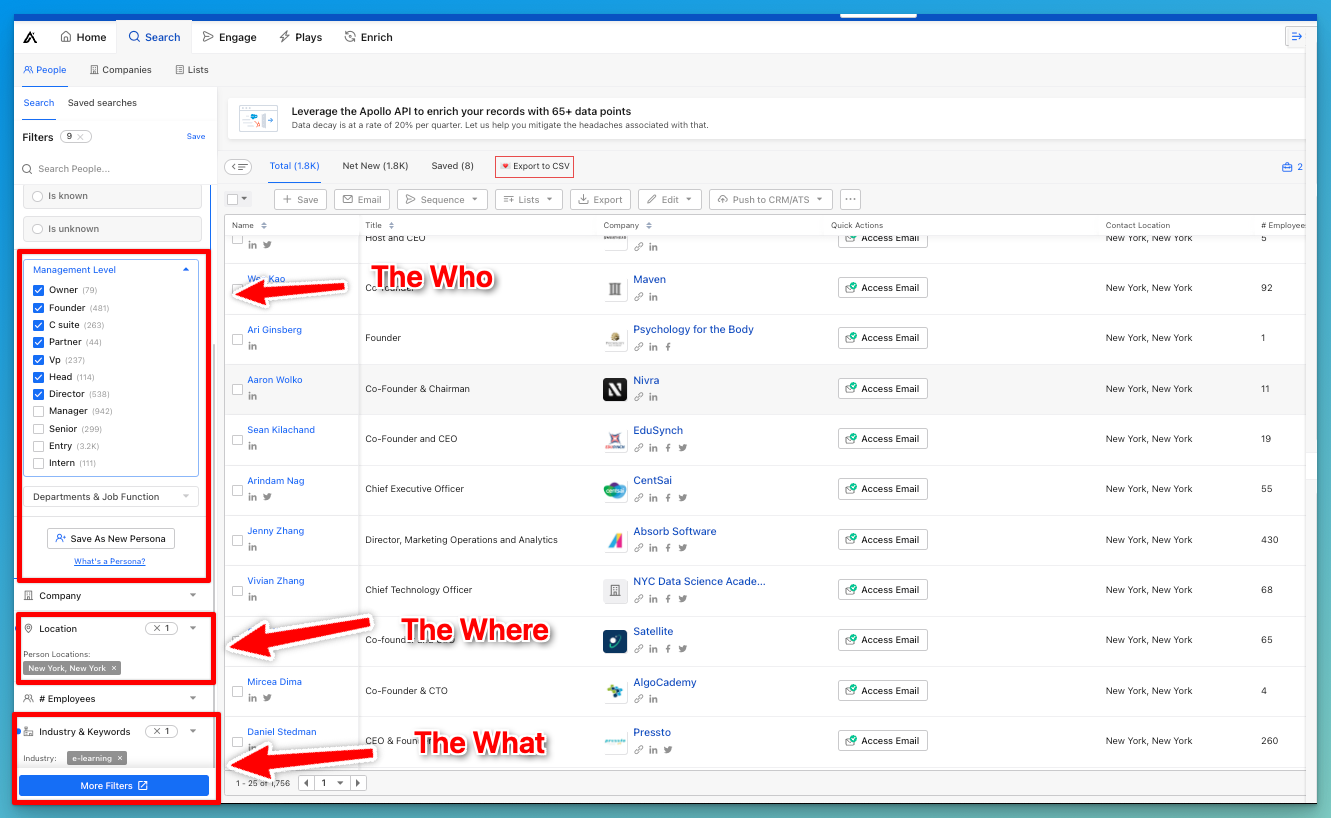This screenshot has width=1331, height=818.
Task: Uncheck the Founder checkbox
Action: coord(39,308)
